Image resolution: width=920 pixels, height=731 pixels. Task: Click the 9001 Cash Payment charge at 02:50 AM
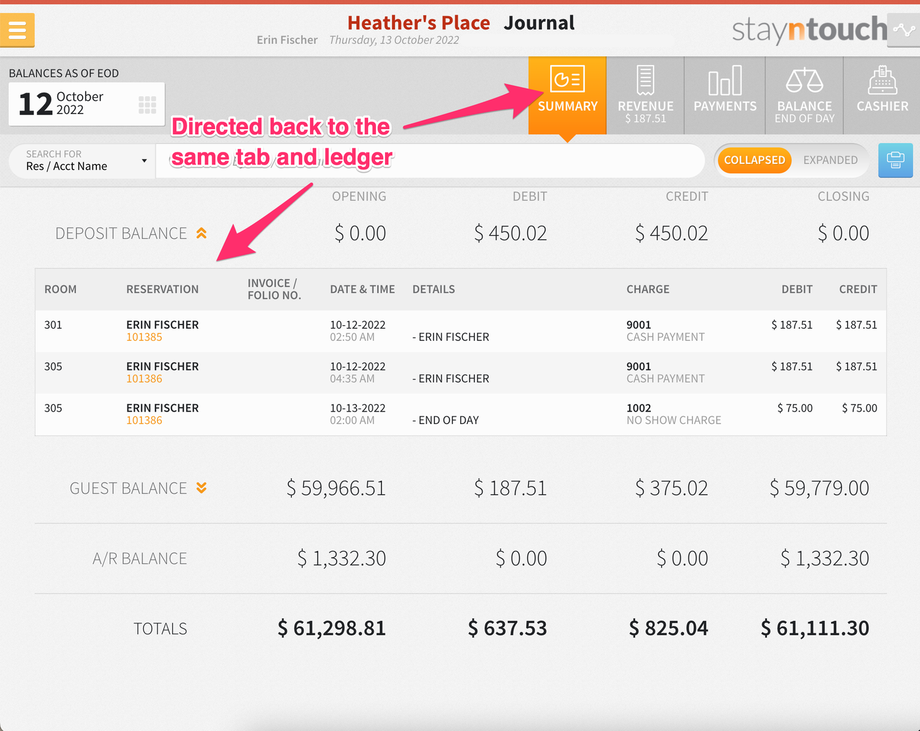[665, 331]
